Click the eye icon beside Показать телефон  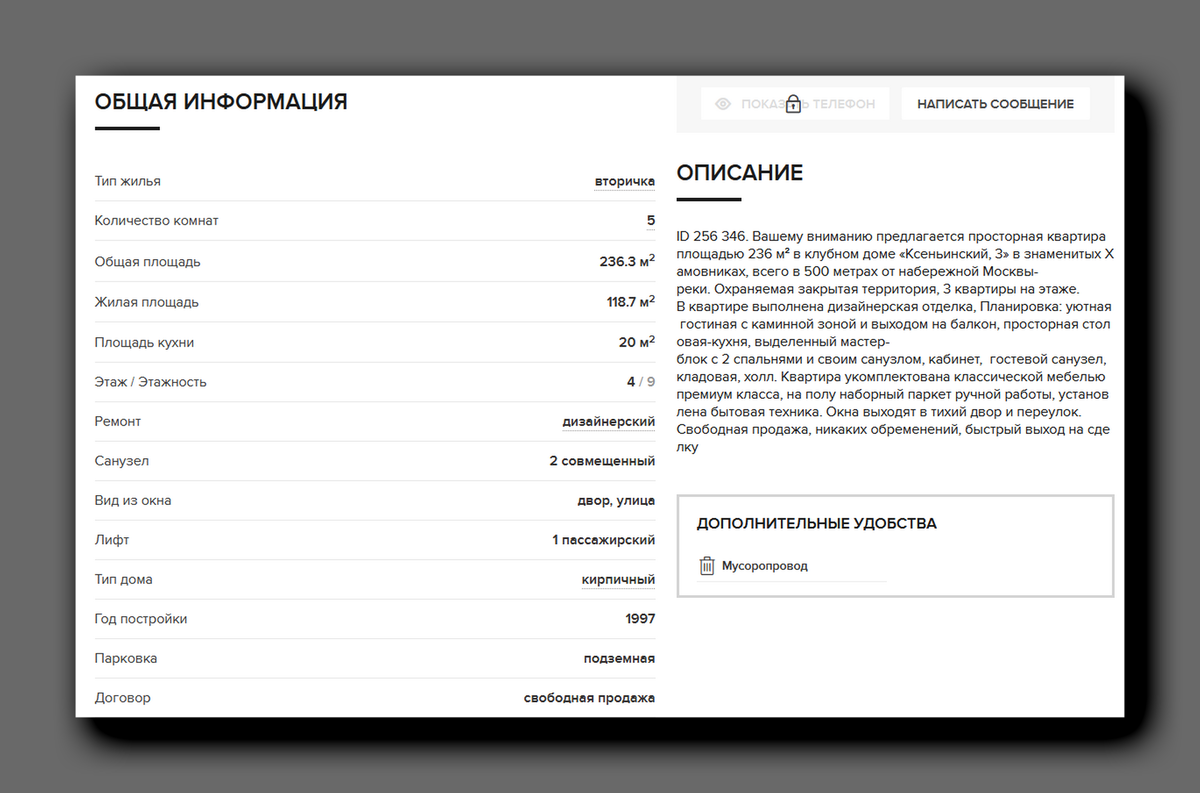723,104
